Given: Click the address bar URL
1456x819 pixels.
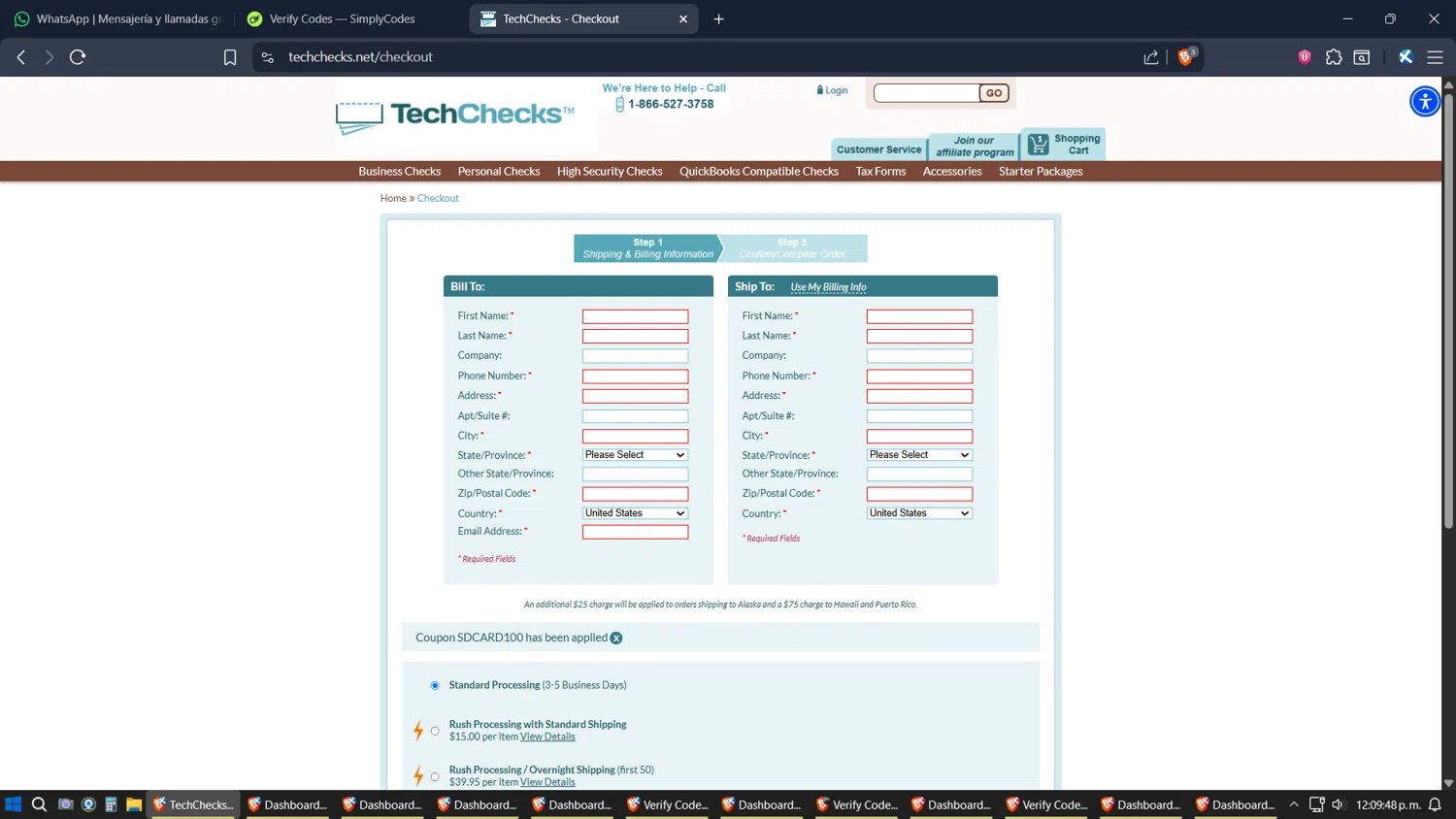Looking at the screenshot, I should (360, 57).
